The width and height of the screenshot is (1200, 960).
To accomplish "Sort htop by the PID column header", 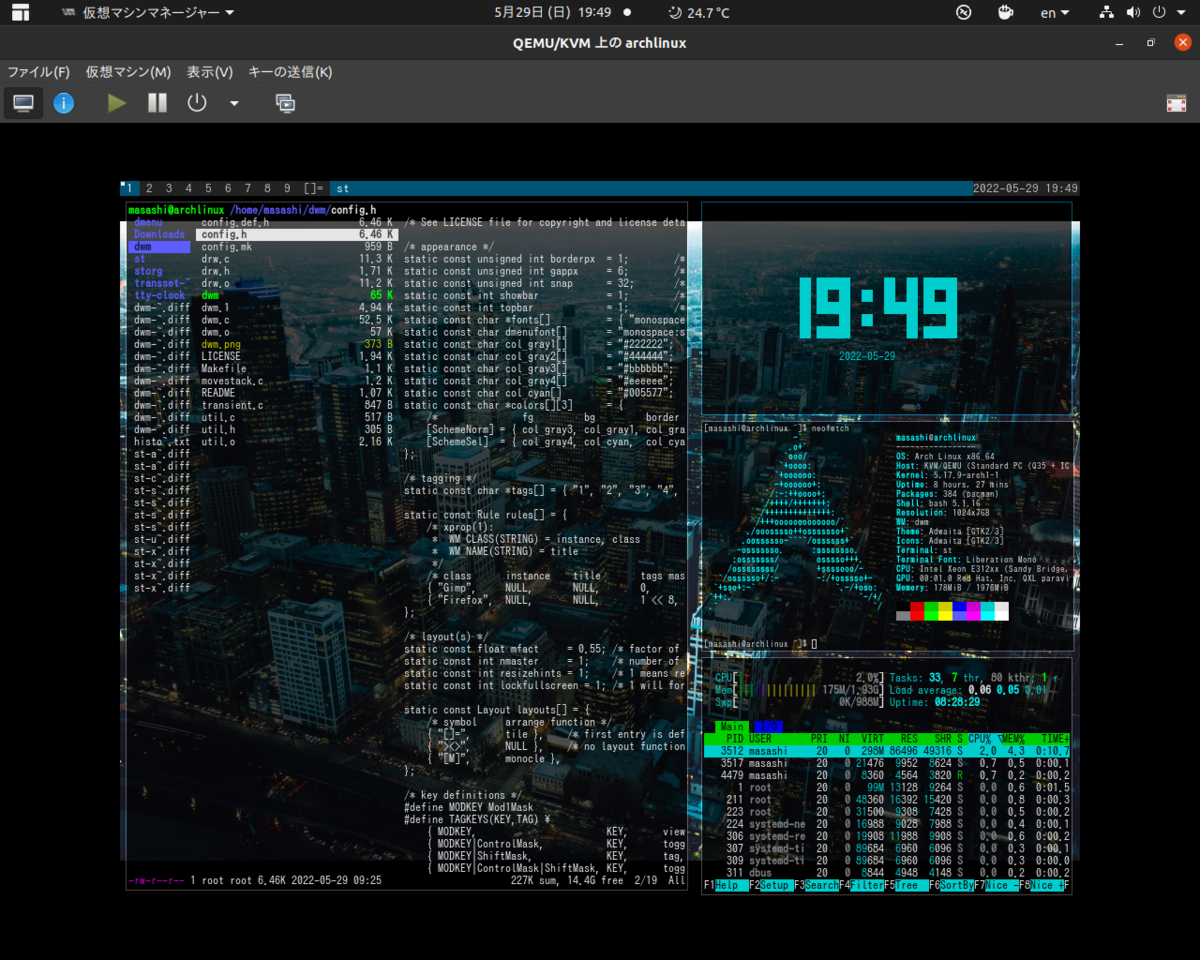I will click(x=734, y=739).
